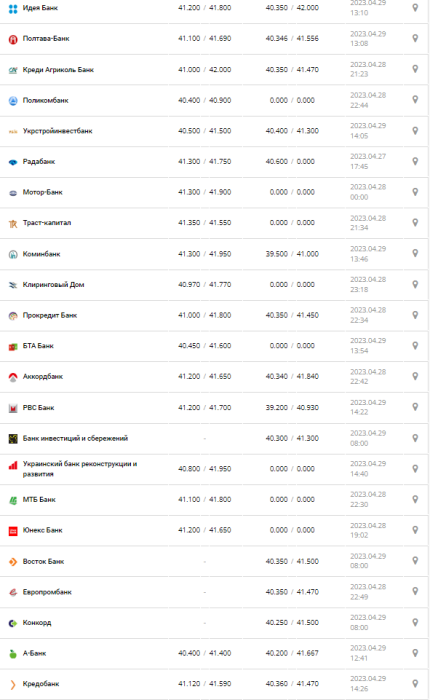Click the Креди Агриколь Банк logo icon
Screen dimensions: 430x700
pos(13,70)
